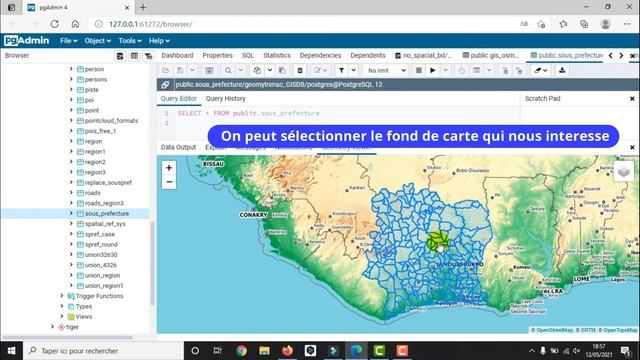Click the Commit transaction icon
This screenshot has width=640, height=360.
point(505,70)
